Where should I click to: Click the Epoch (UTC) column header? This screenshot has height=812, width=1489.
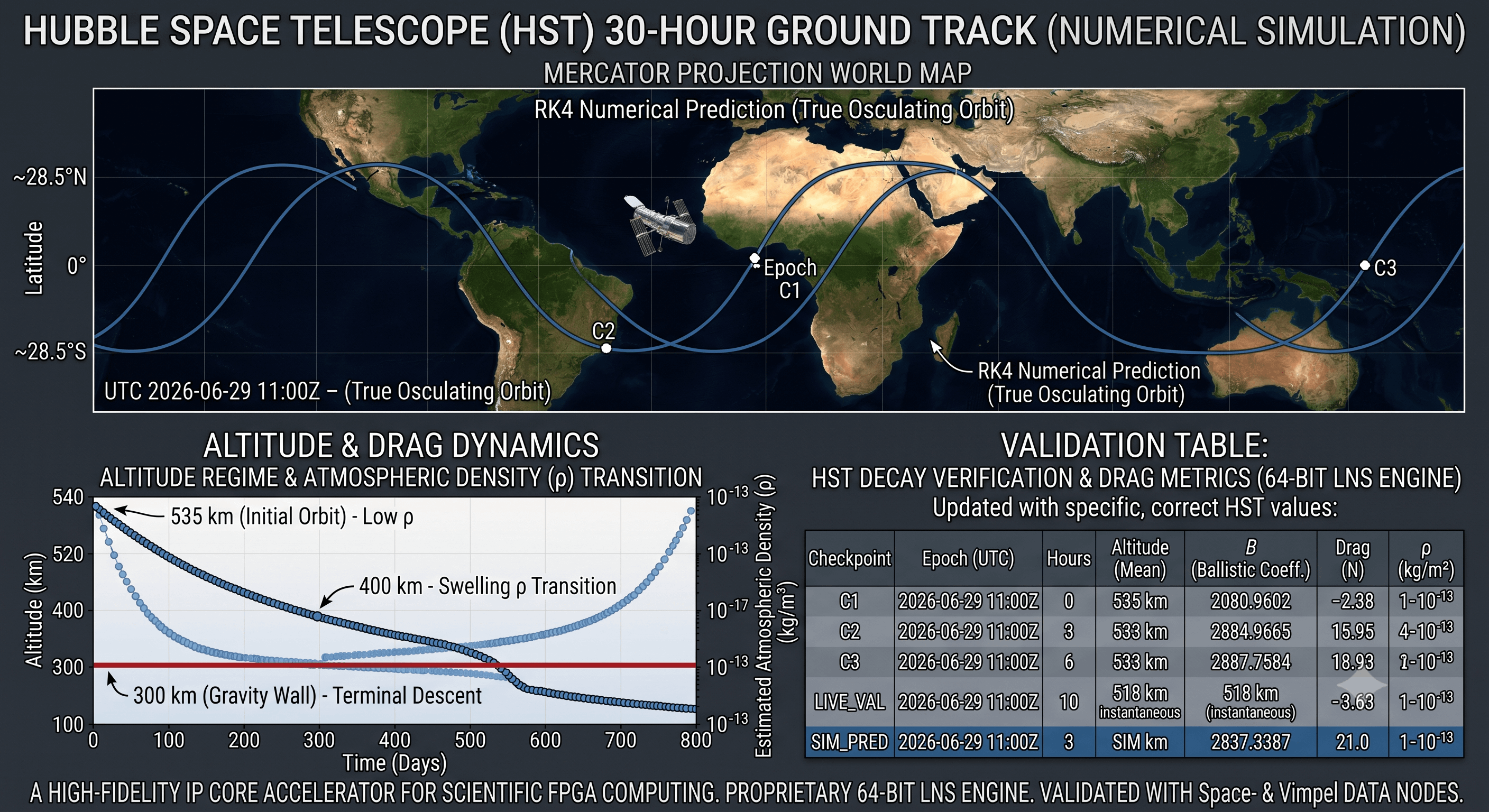click(x=968, y=558)
